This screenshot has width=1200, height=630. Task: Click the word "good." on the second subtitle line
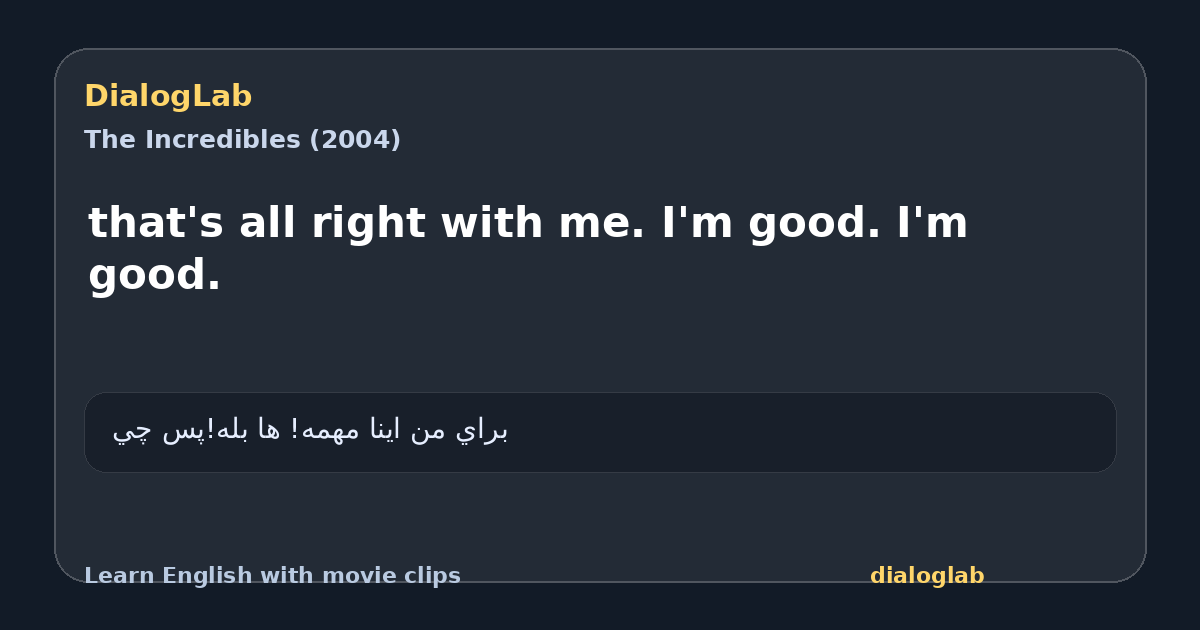(154, 275)
